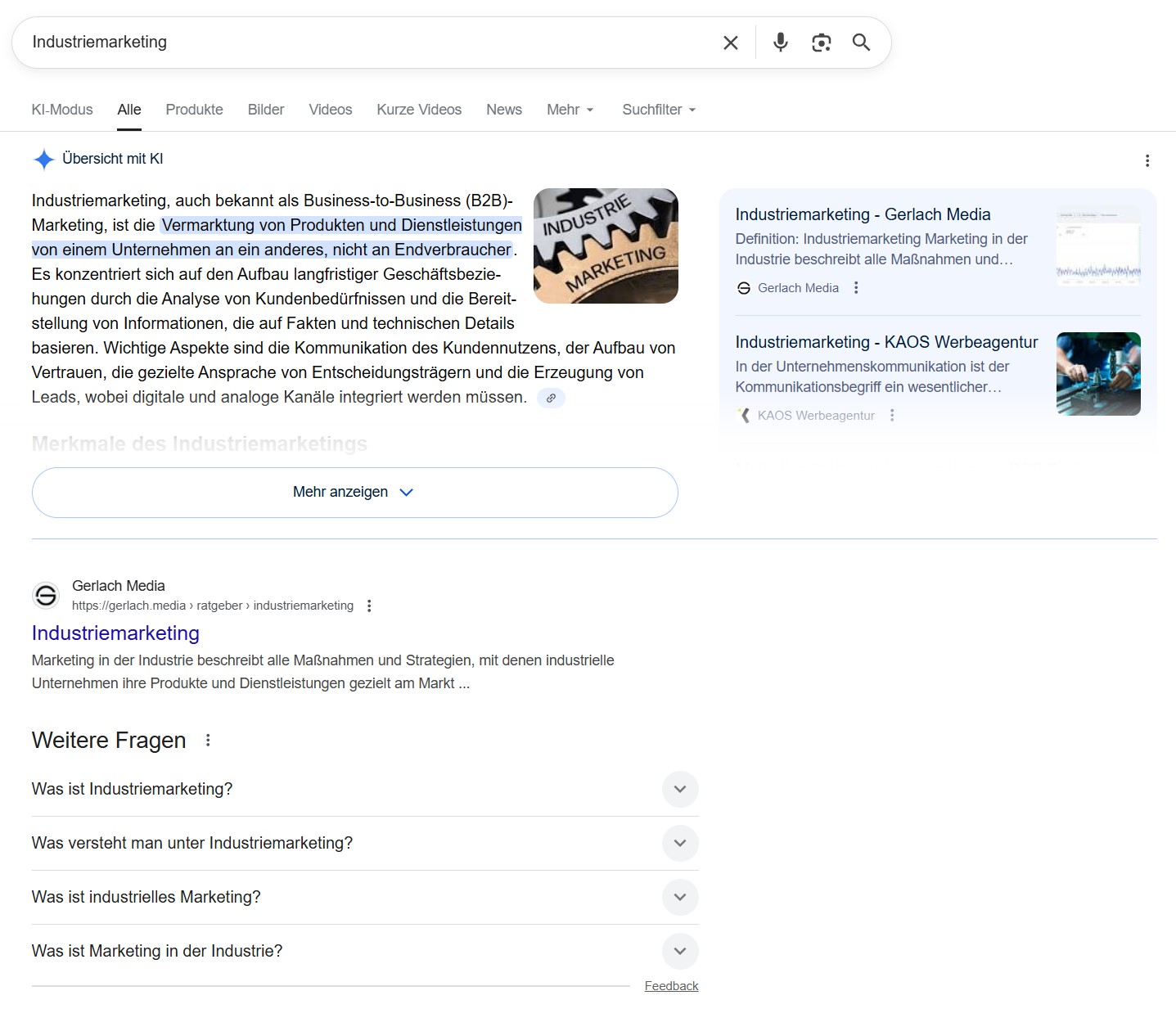Click the Industrie Marketing gears thumbnail image
The image size is (1176, 1027).
click(x=606, y=245)
